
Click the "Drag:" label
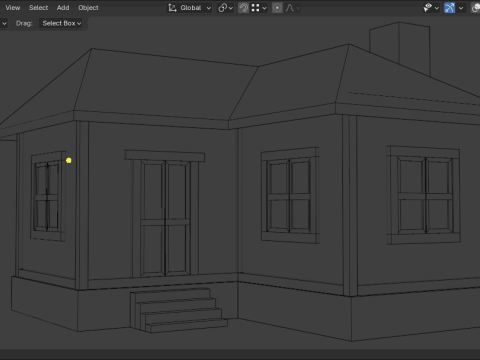[x=24, y=23]
